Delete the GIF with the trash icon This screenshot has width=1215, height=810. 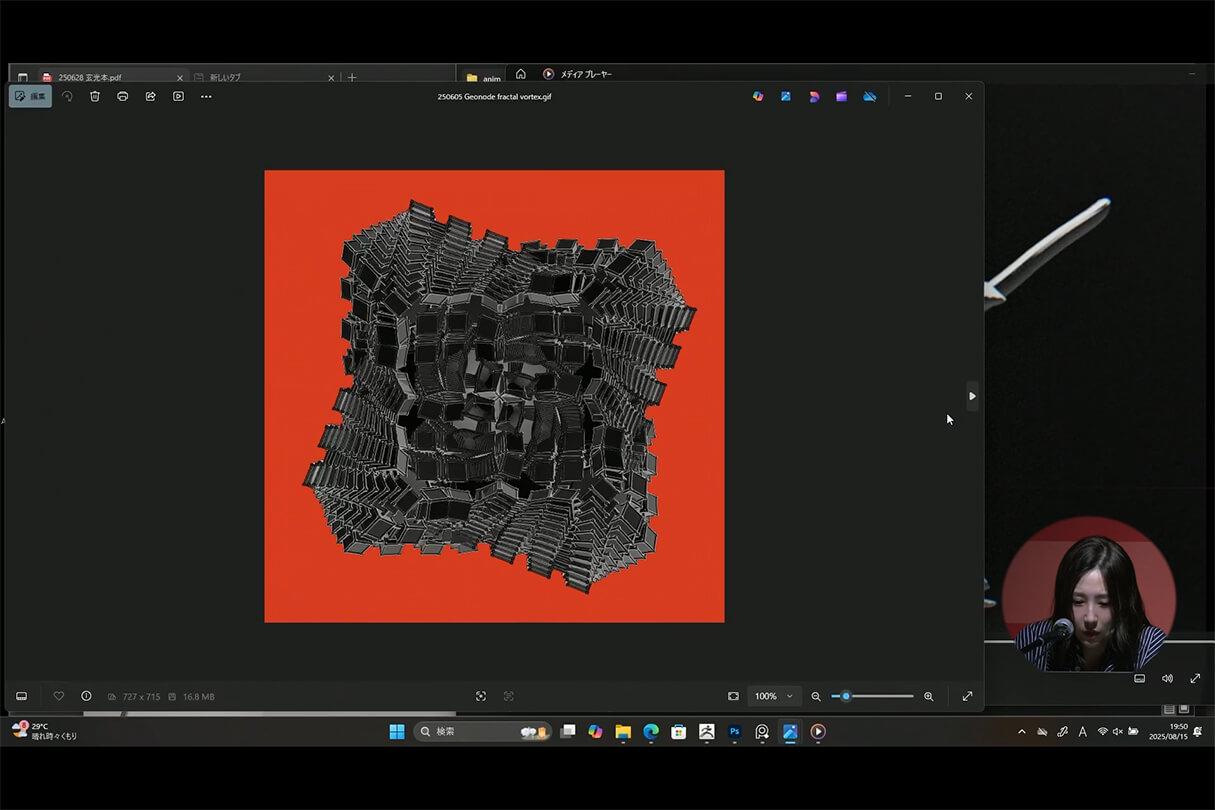point(95,96)
